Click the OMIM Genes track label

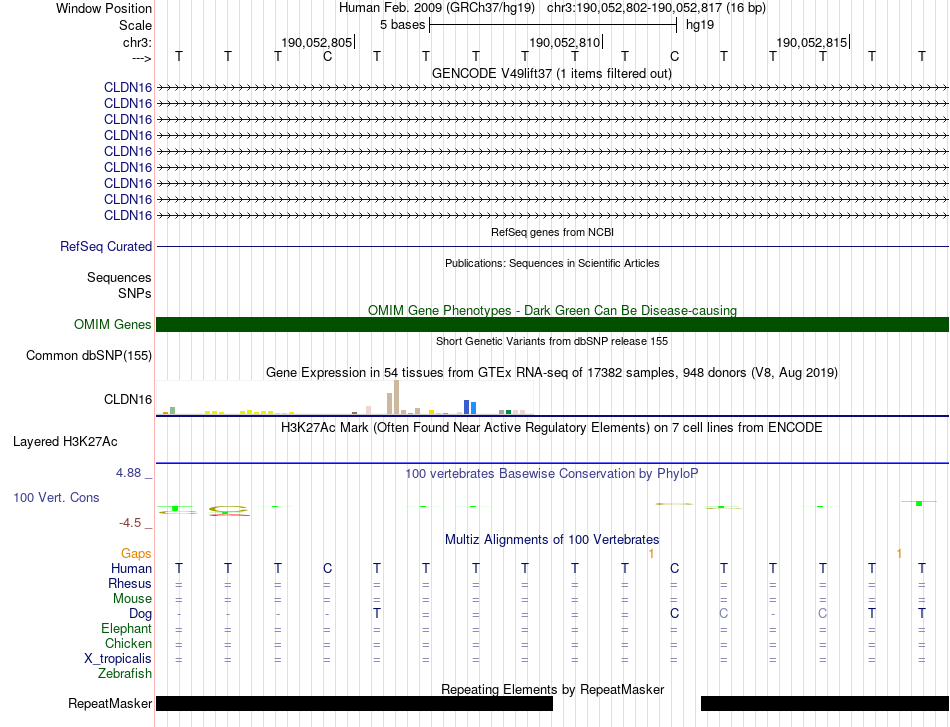[113, 324]
